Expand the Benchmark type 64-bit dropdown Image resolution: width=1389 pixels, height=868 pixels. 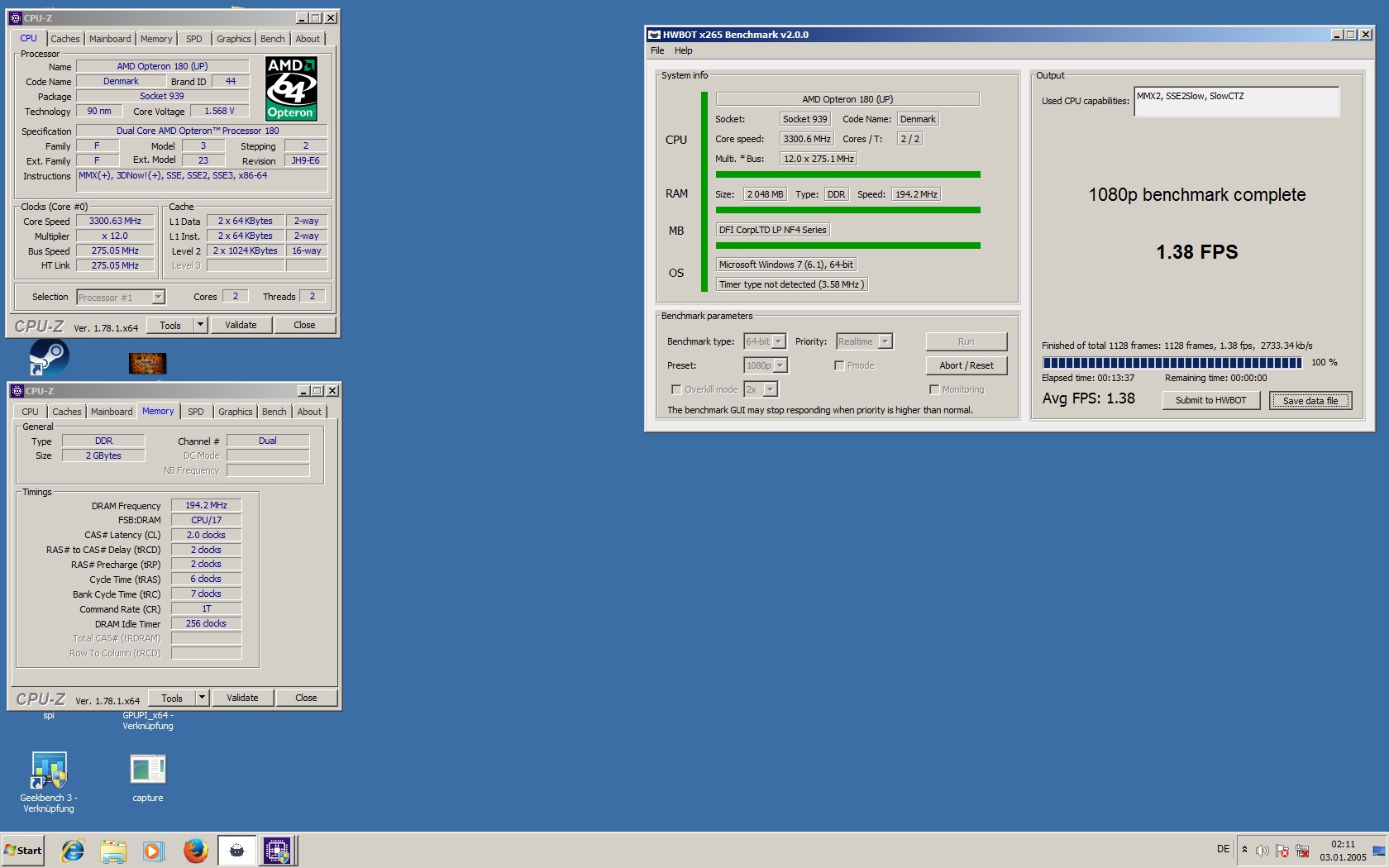(x=778, y=341)
